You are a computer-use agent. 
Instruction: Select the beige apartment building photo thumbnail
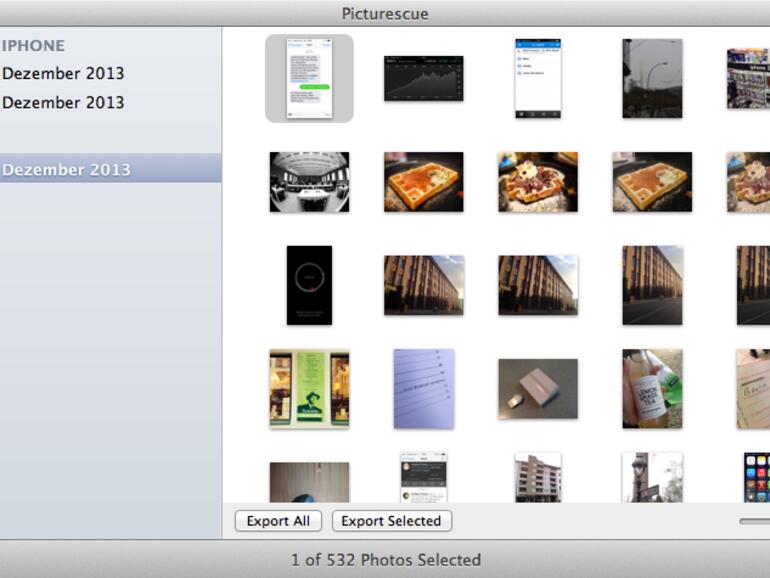[x=538, y=477]
